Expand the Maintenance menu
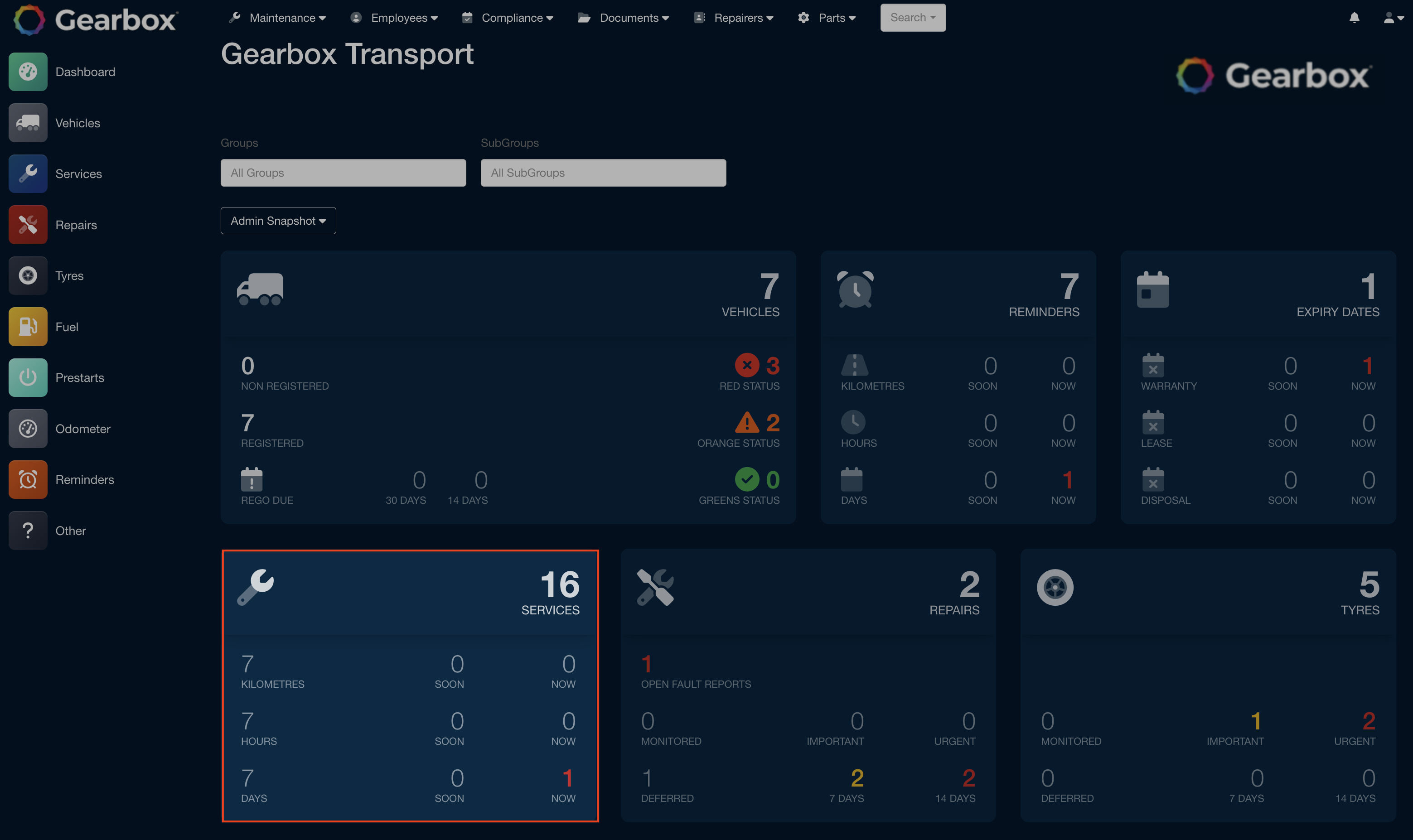The width and height of the screenshot is (1413, 840). pos(277,18)
